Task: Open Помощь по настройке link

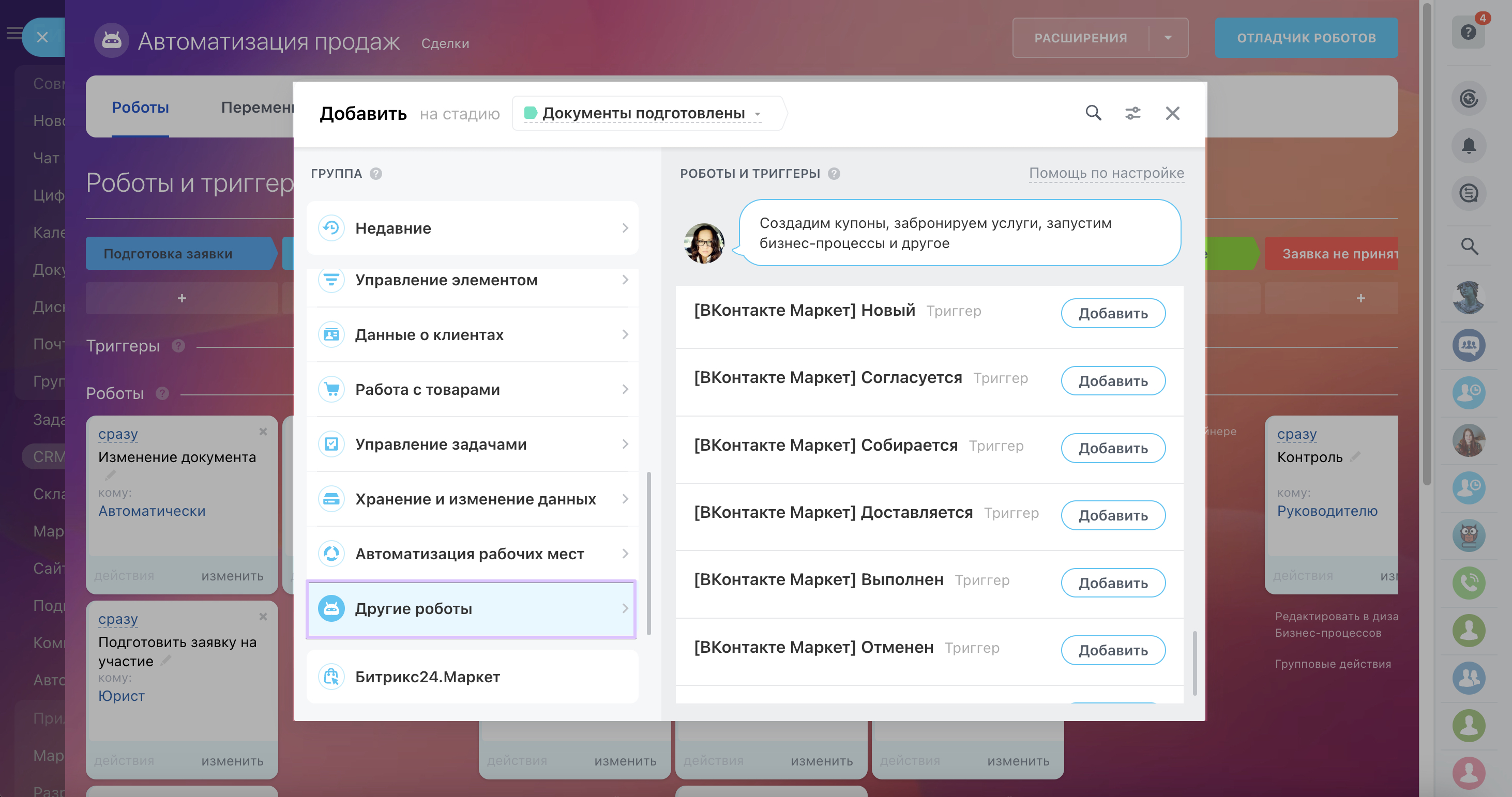Action: tap(1106, 173)
